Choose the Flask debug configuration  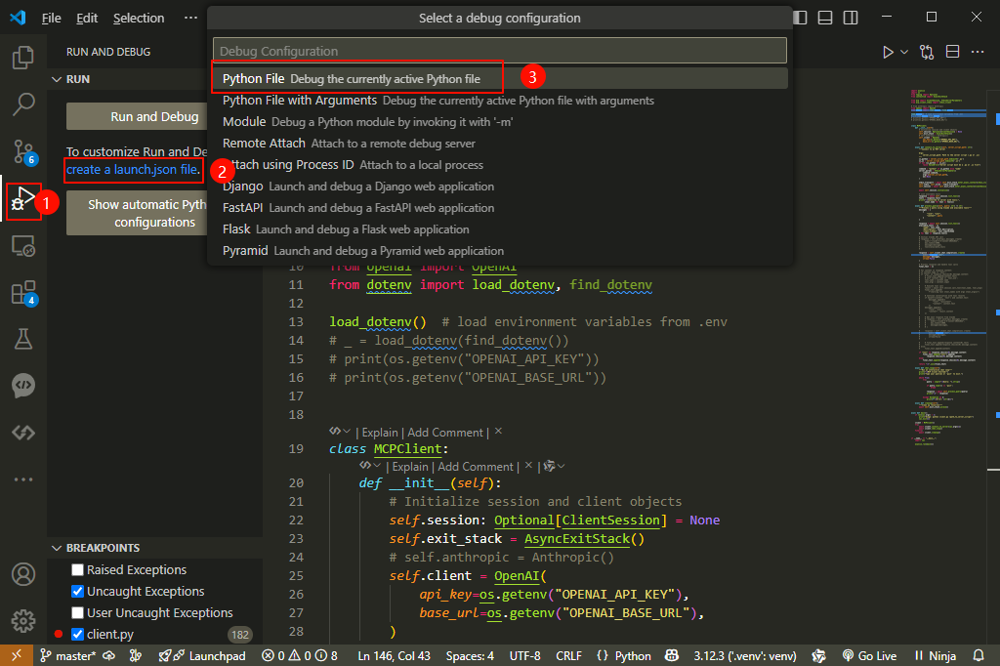236,229
